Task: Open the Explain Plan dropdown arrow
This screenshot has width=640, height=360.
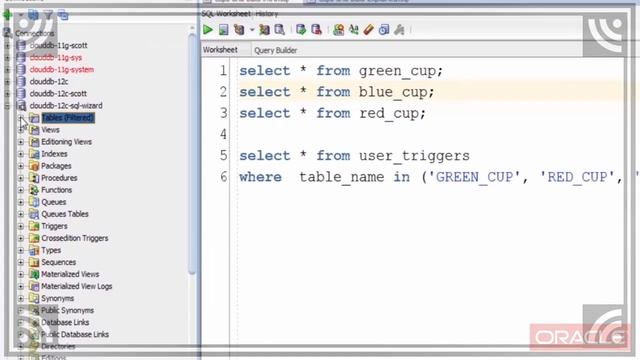Action: coord(252,30)
